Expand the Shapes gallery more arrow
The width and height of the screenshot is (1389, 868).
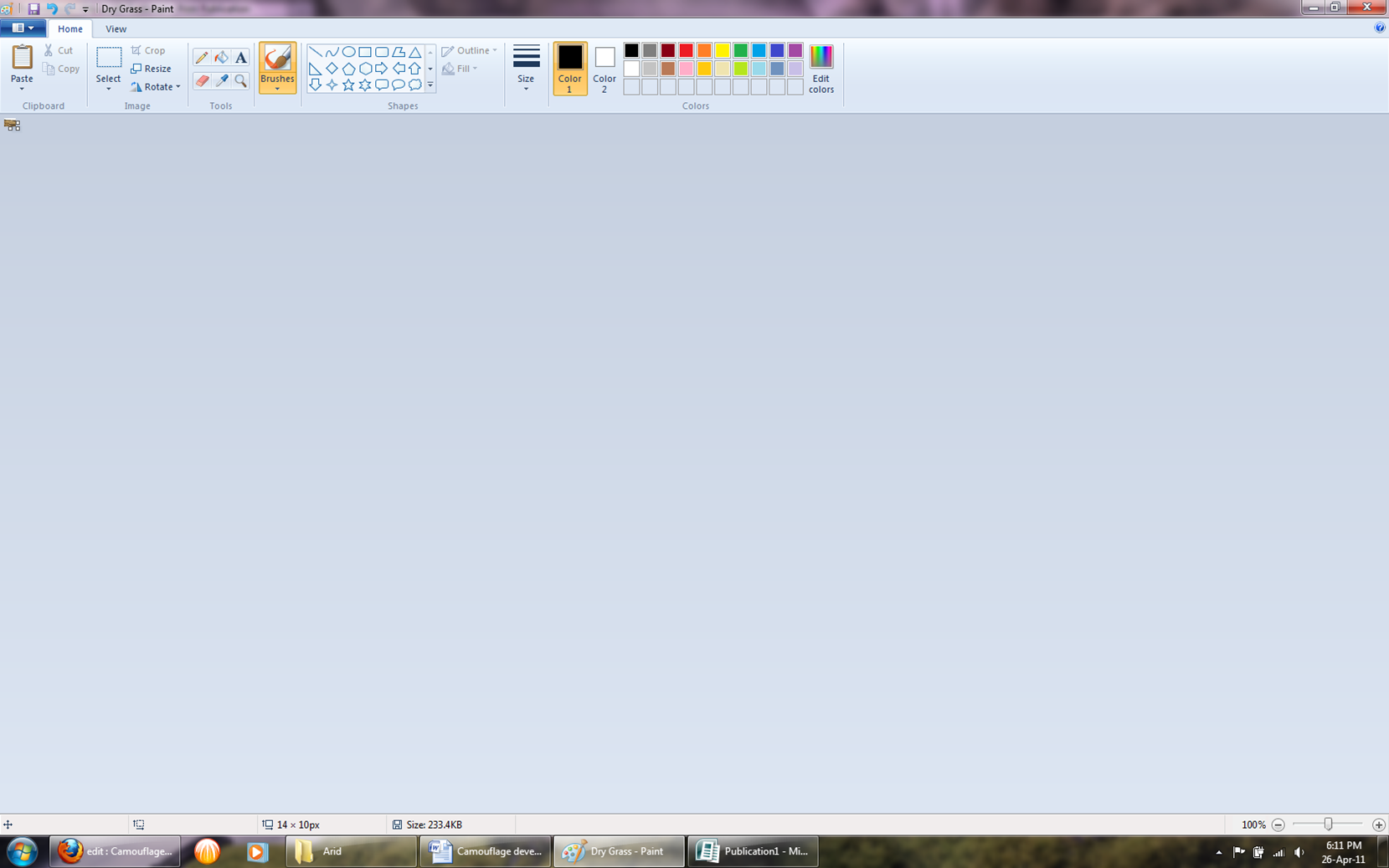(x=430, y=85)
